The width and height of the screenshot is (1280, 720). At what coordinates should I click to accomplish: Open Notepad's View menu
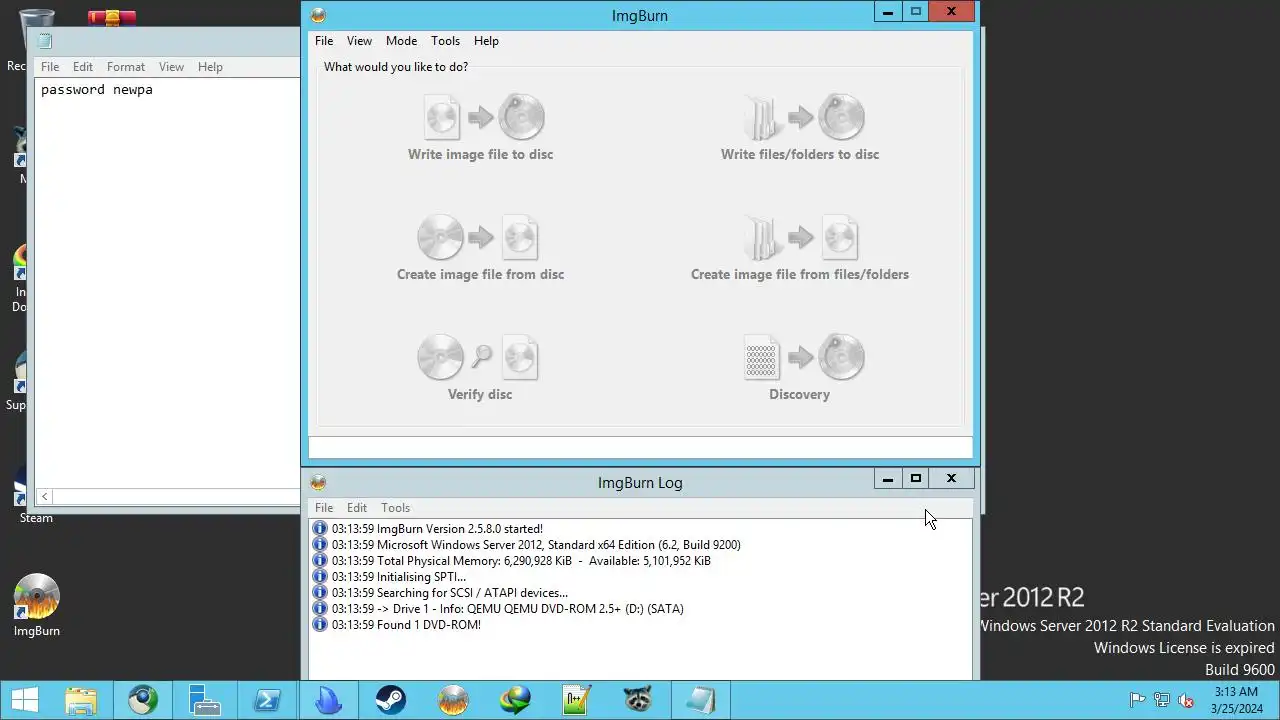pos(171,67)
